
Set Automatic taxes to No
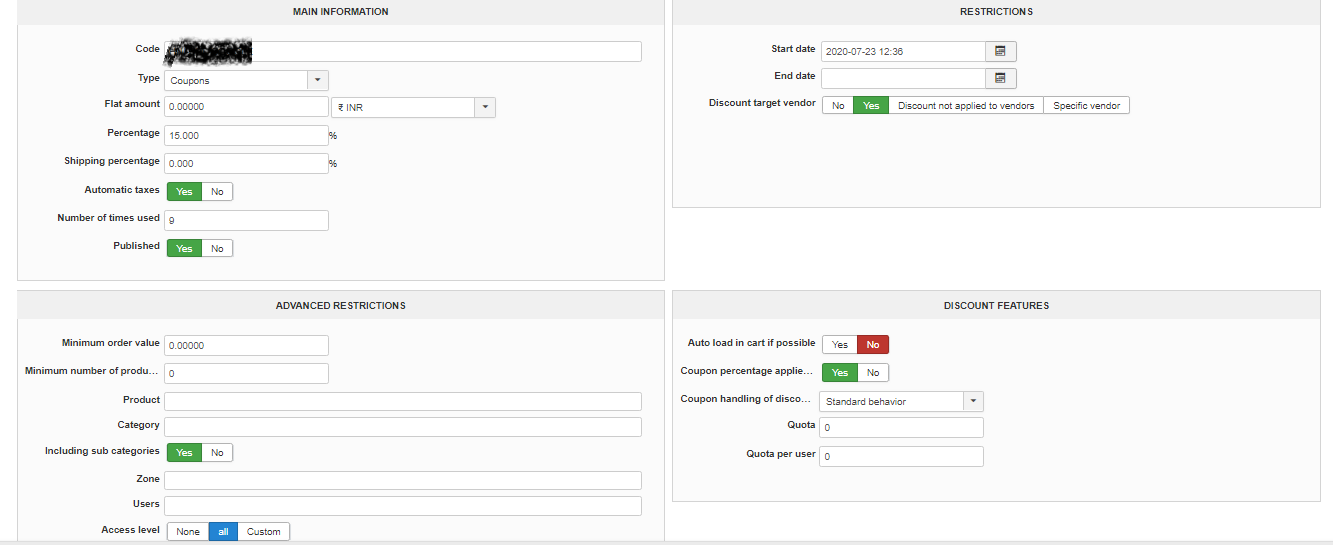click(x=217, y=191)
